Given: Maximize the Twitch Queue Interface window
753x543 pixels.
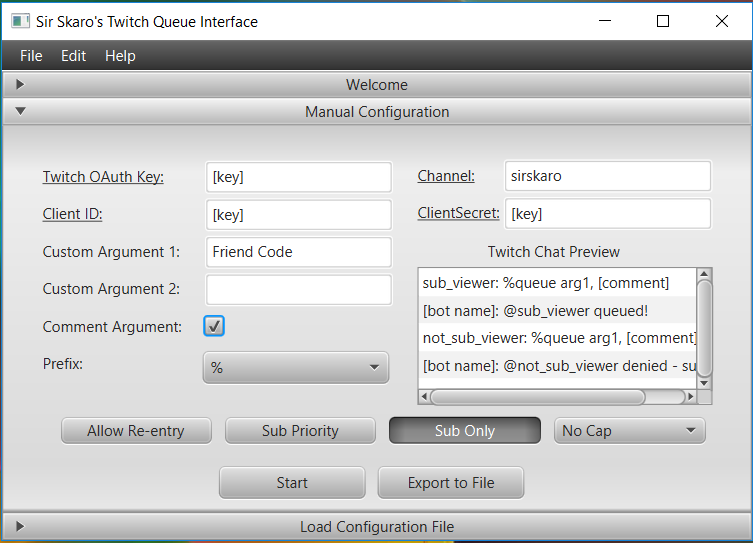Looking at the screenshot, I should coord(663,21).
